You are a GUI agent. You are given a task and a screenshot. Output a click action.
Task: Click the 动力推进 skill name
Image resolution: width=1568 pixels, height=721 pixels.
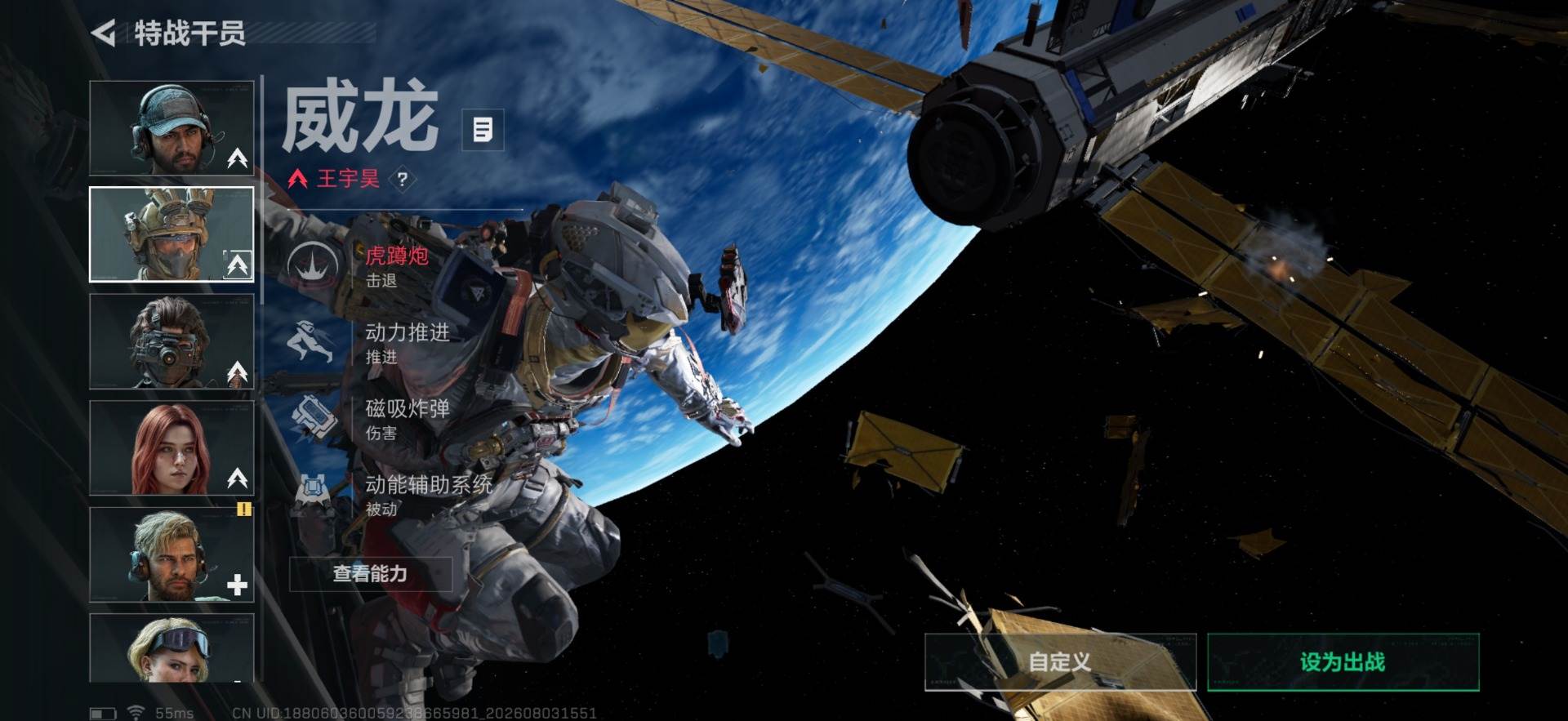408,332
